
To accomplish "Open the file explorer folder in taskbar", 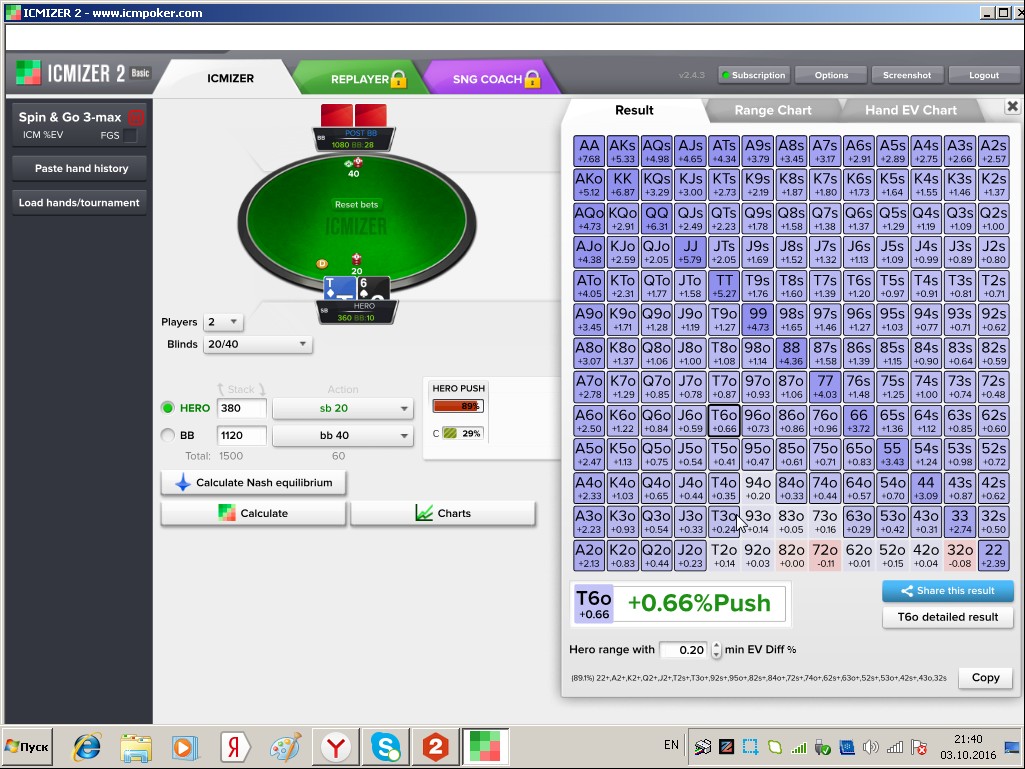I will (x=136, y=747).
